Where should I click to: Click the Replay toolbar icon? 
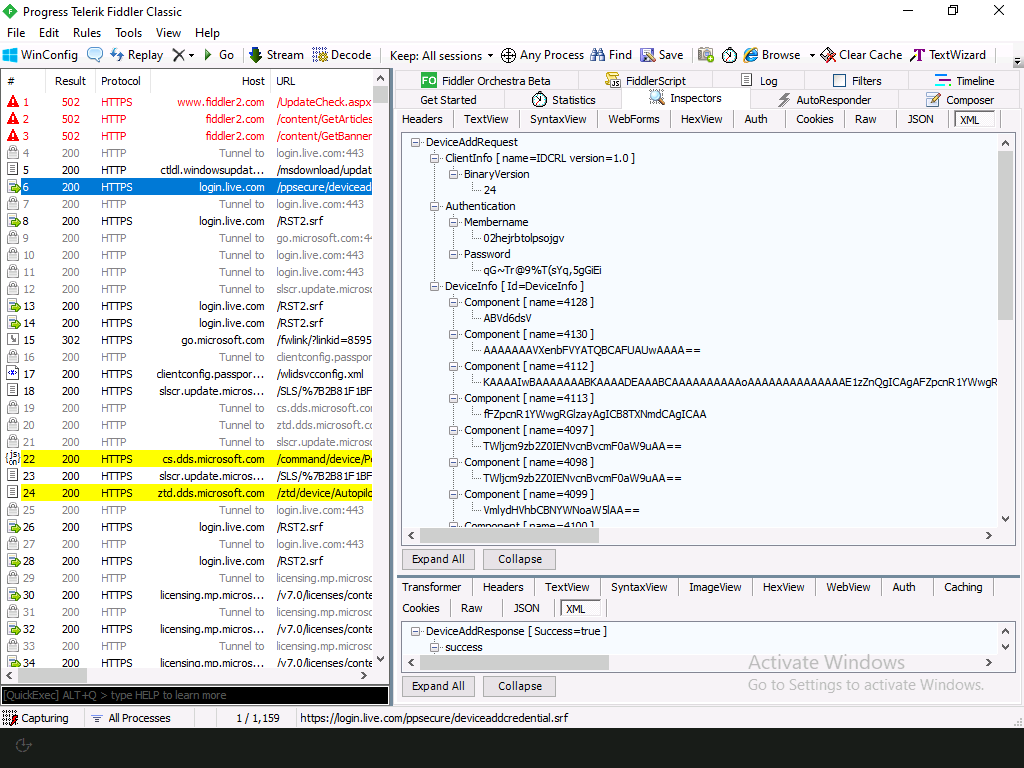tap(131, 55)
